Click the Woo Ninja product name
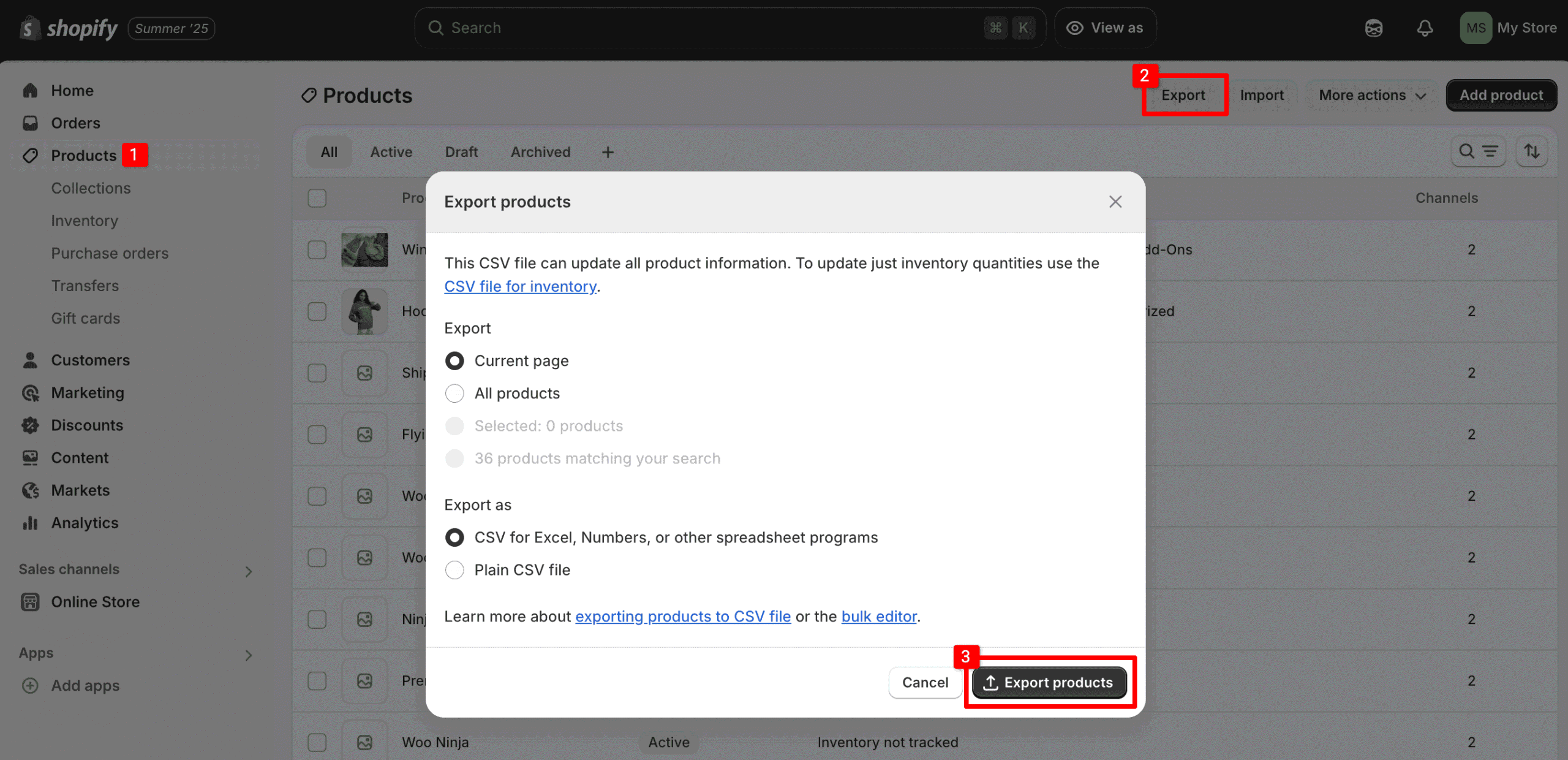 435,742
